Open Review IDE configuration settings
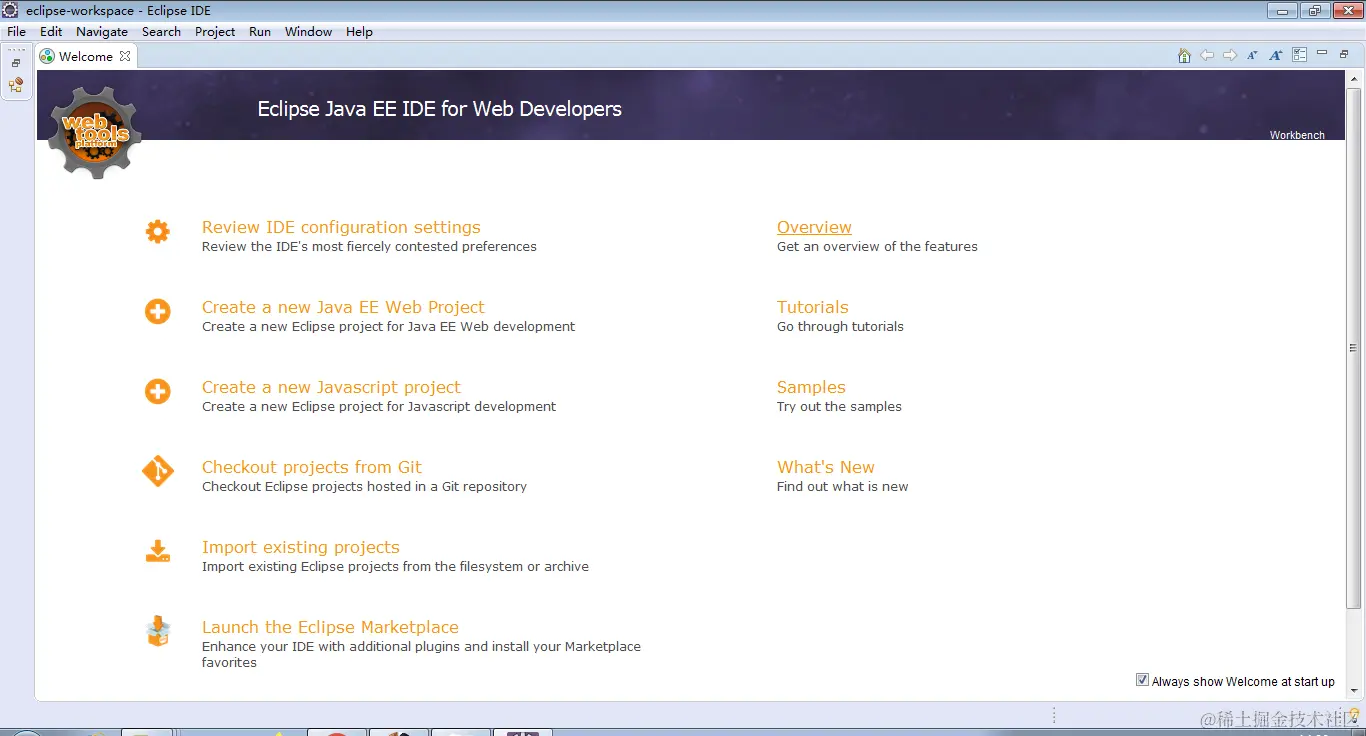Viewport: 1366px width, 736px height. 341,227
